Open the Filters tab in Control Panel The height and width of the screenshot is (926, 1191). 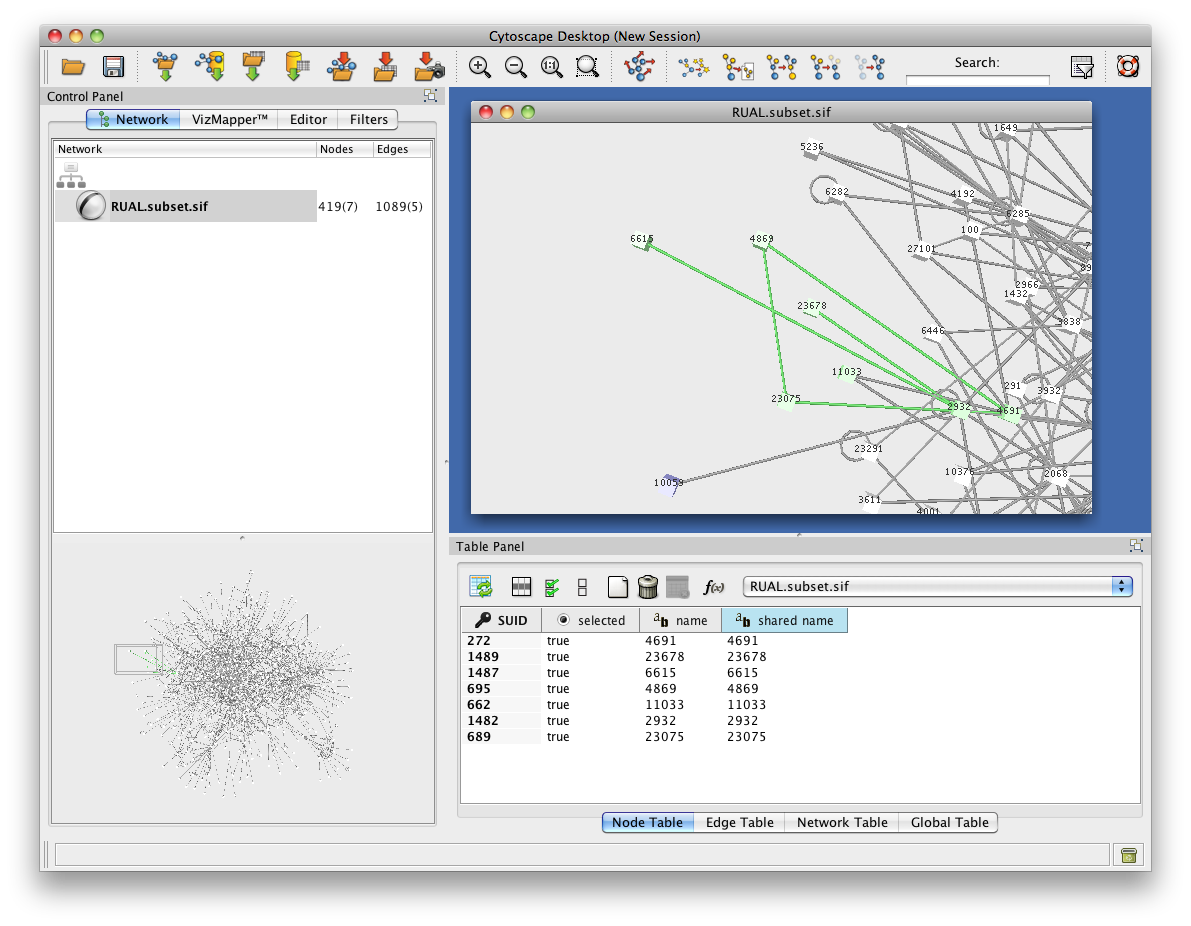368,119
